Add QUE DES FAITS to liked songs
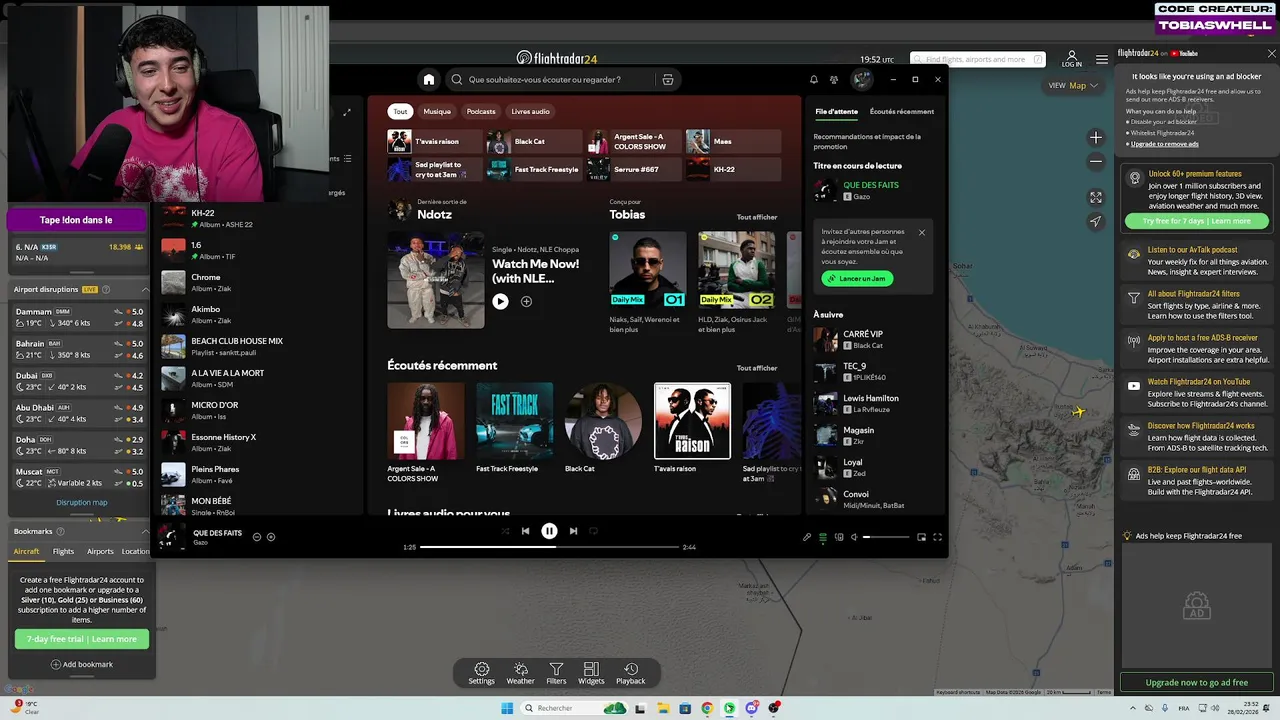 [x=270, y=537]
